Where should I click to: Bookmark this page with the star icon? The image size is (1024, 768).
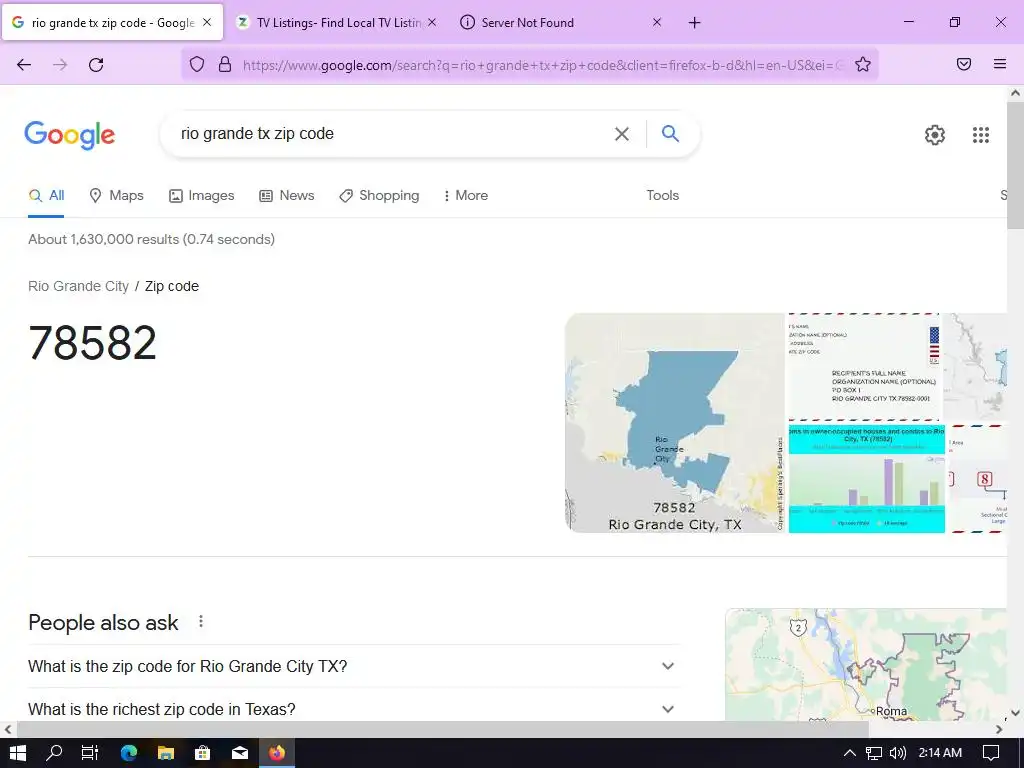coord(863,64)
